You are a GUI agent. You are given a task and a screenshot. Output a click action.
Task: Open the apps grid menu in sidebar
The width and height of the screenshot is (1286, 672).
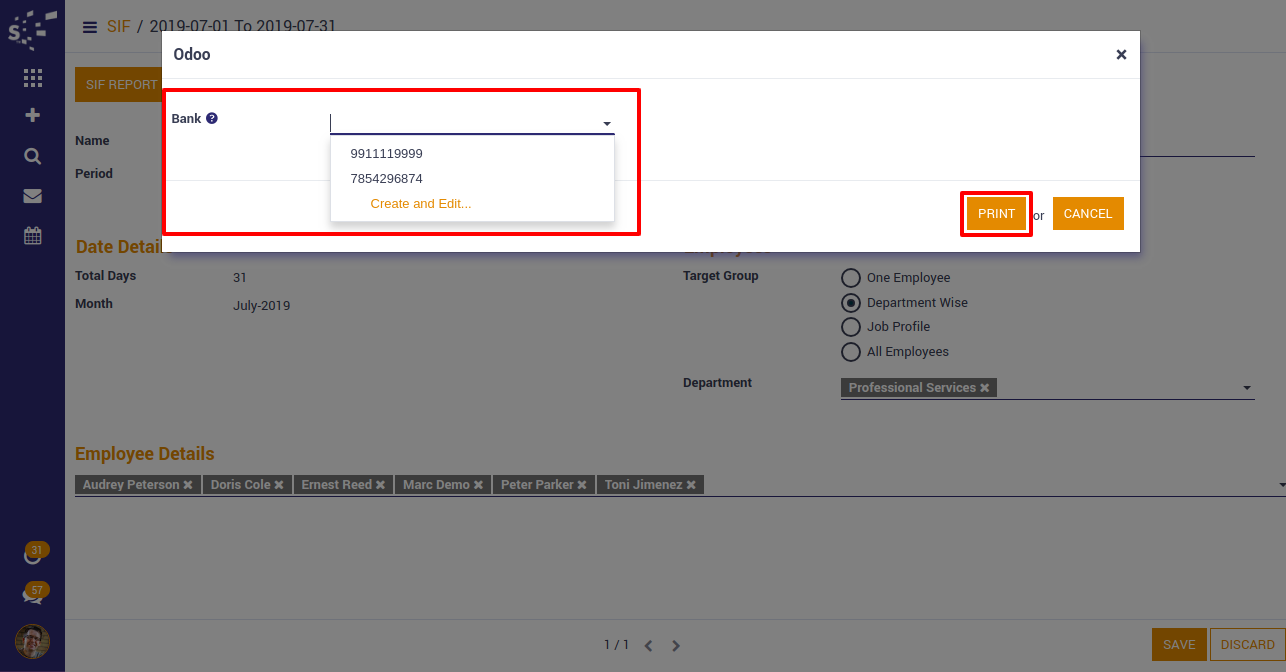click(32, 78)
